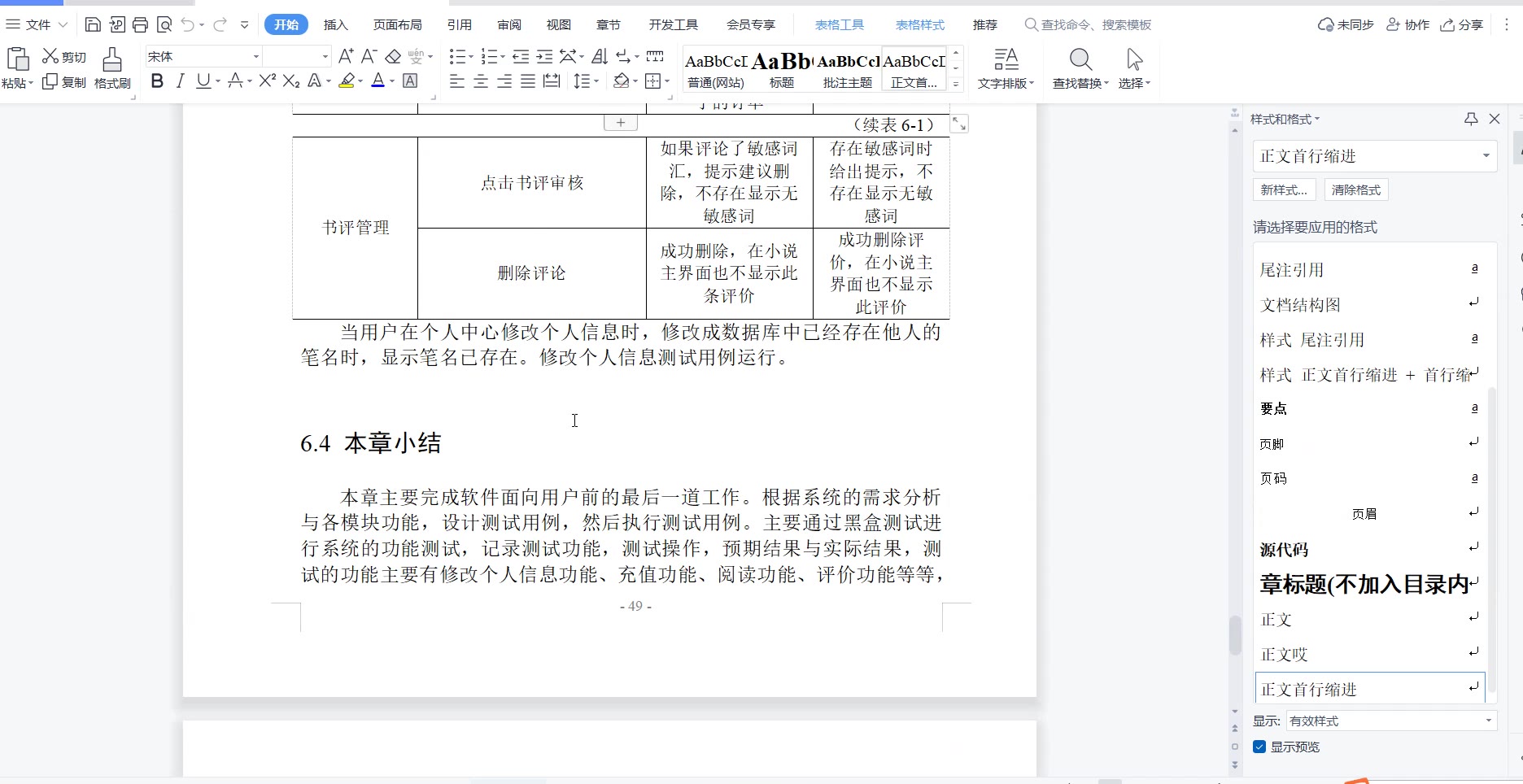
Task: Click the superscript X² icon
Action: (267, 81)
